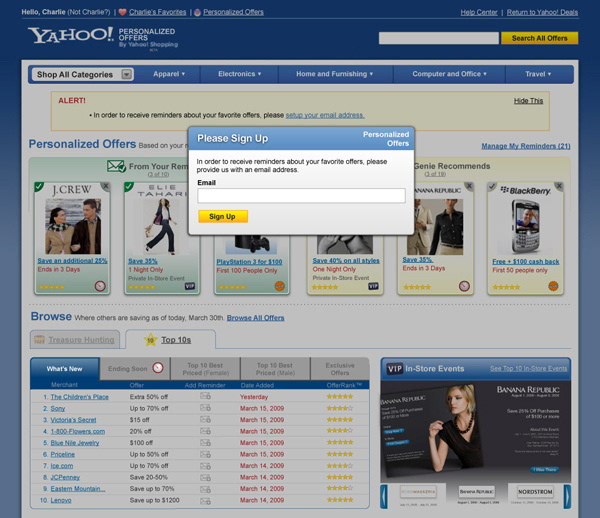Click the orange badge on PlayStation 3 card

(x=280, y=286)
